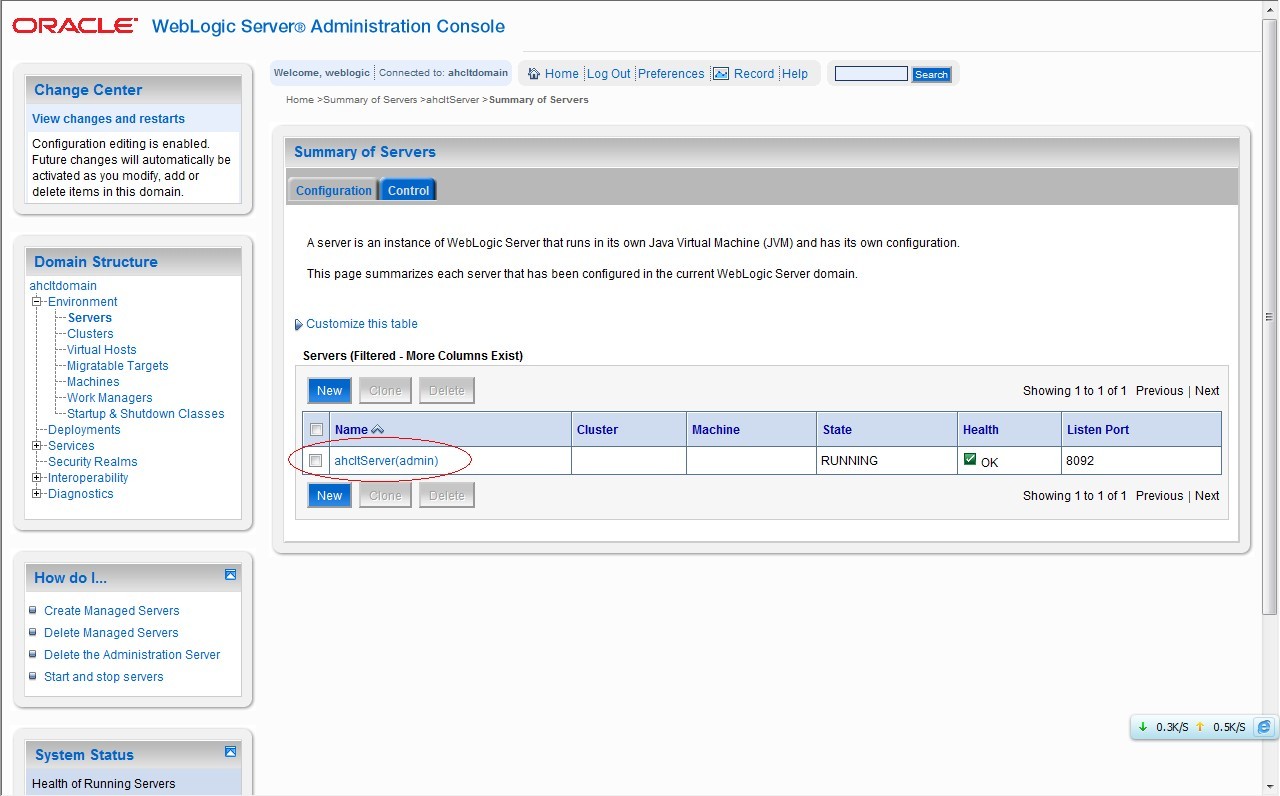
Task: Click the first Summary of Servers breadcrumb
Action: pyautogui.click(x=370, y=100)
